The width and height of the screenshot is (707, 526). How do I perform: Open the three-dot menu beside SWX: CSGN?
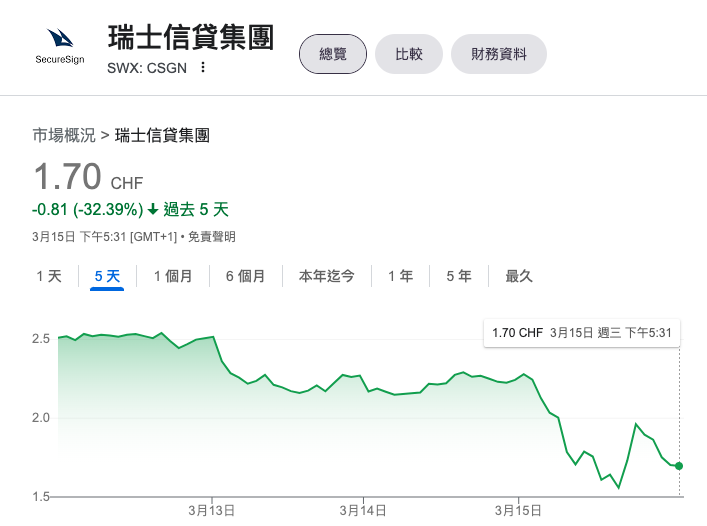click(x=203, y=67)
